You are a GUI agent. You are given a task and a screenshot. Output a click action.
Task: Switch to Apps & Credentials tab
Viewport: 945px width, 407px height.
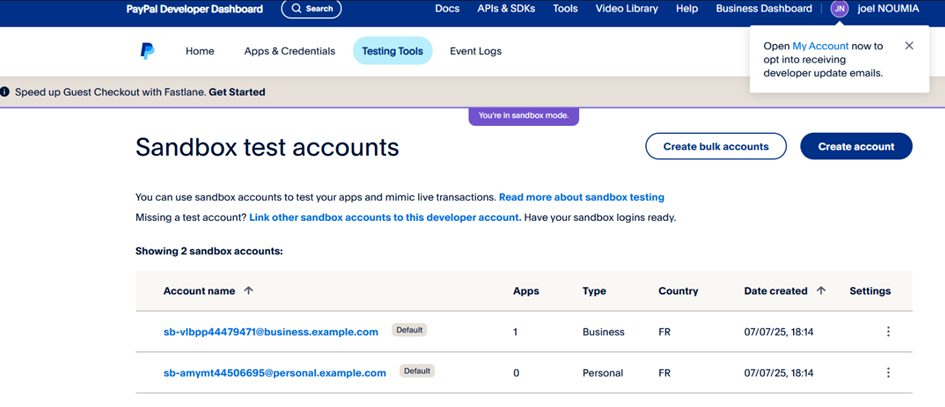[x=289, y=51]
